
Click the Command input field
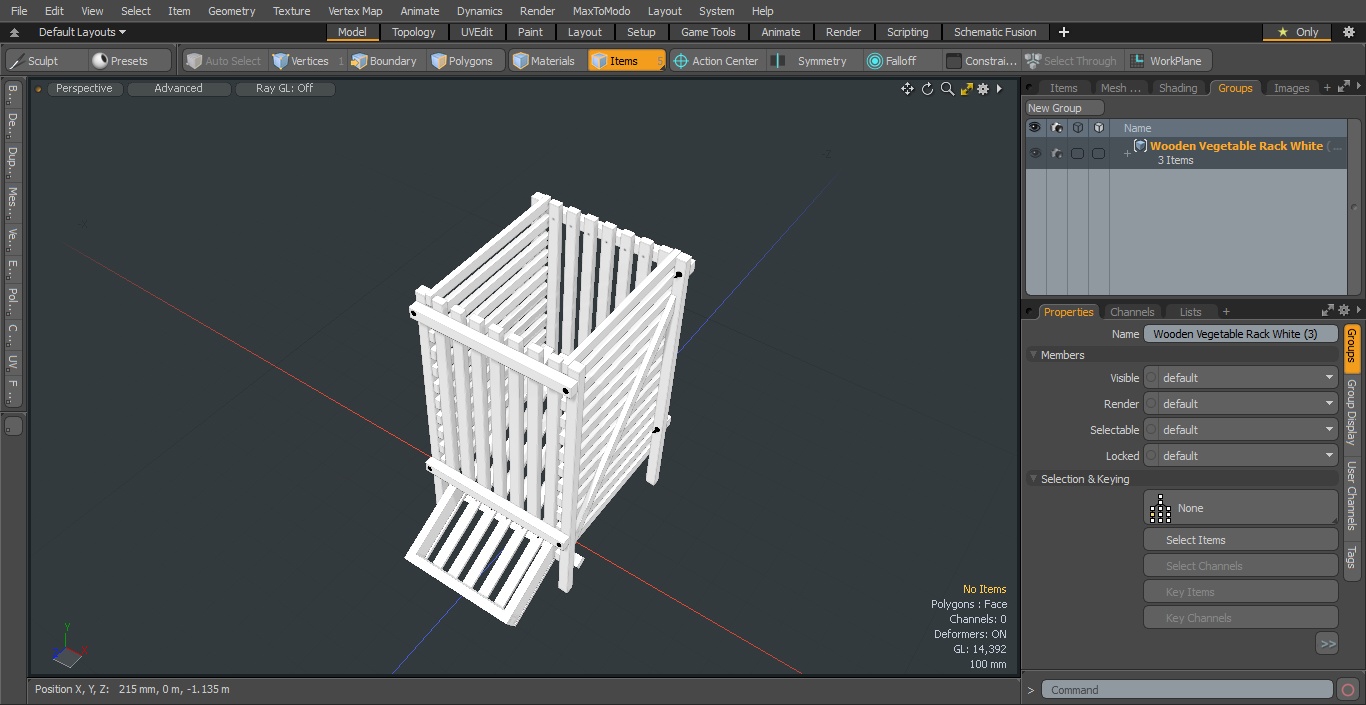(1187, 690)
